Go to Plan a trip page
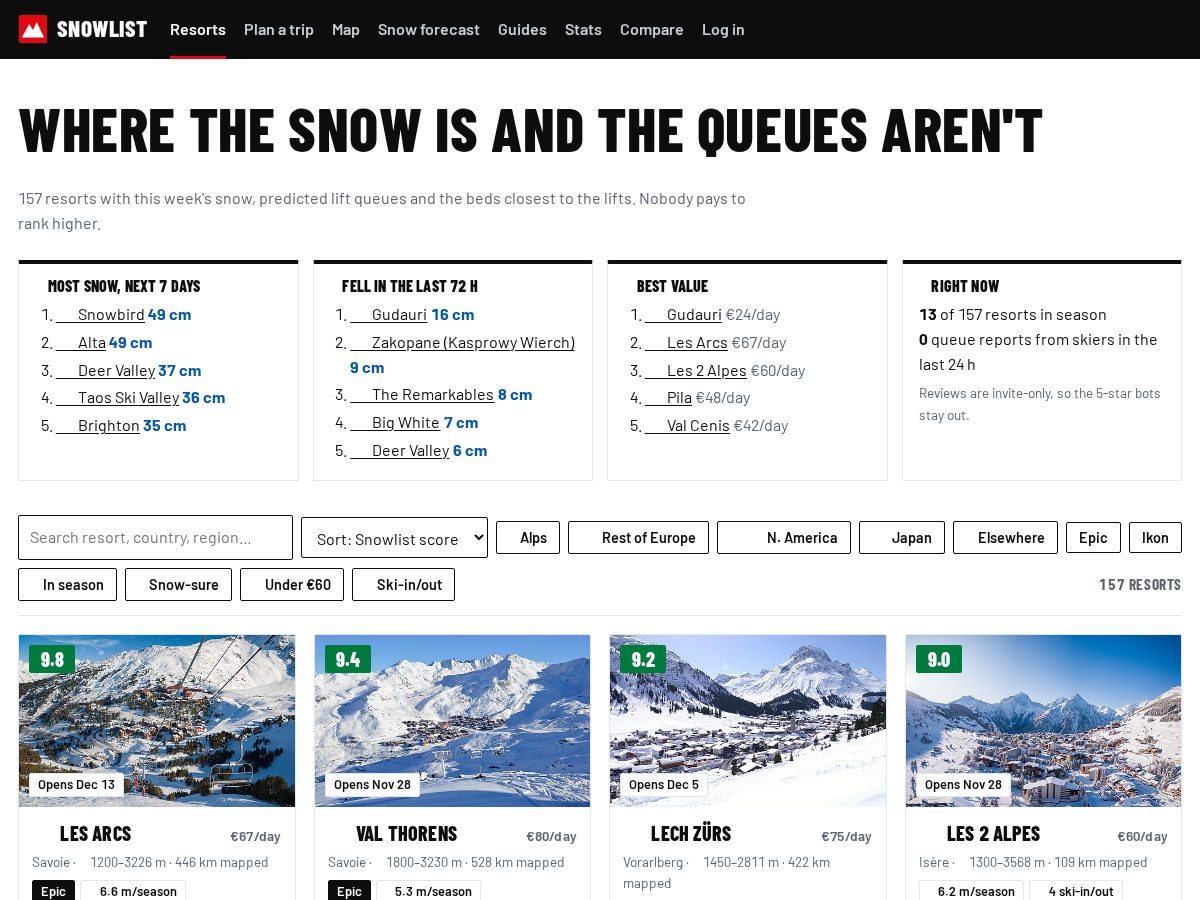The height and width of the screenshot is (900, 1200). [x=279, y=30]
